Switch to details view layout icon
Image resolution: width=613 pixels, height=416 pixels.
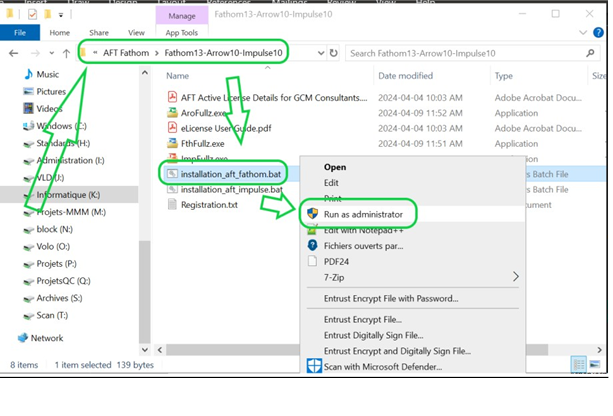click(579, 364)
